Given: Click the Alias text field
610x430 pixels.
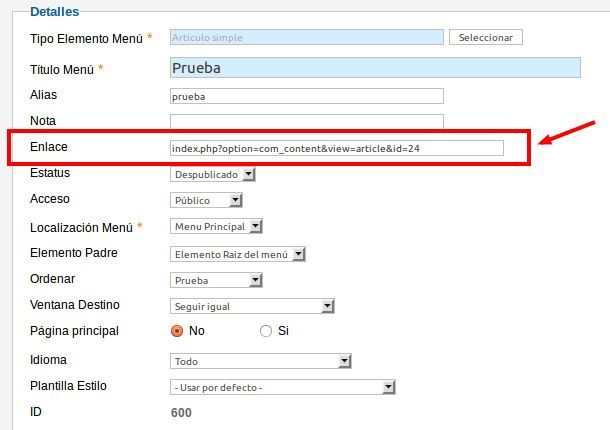Looking at the screenshot, I should (307, 96).
